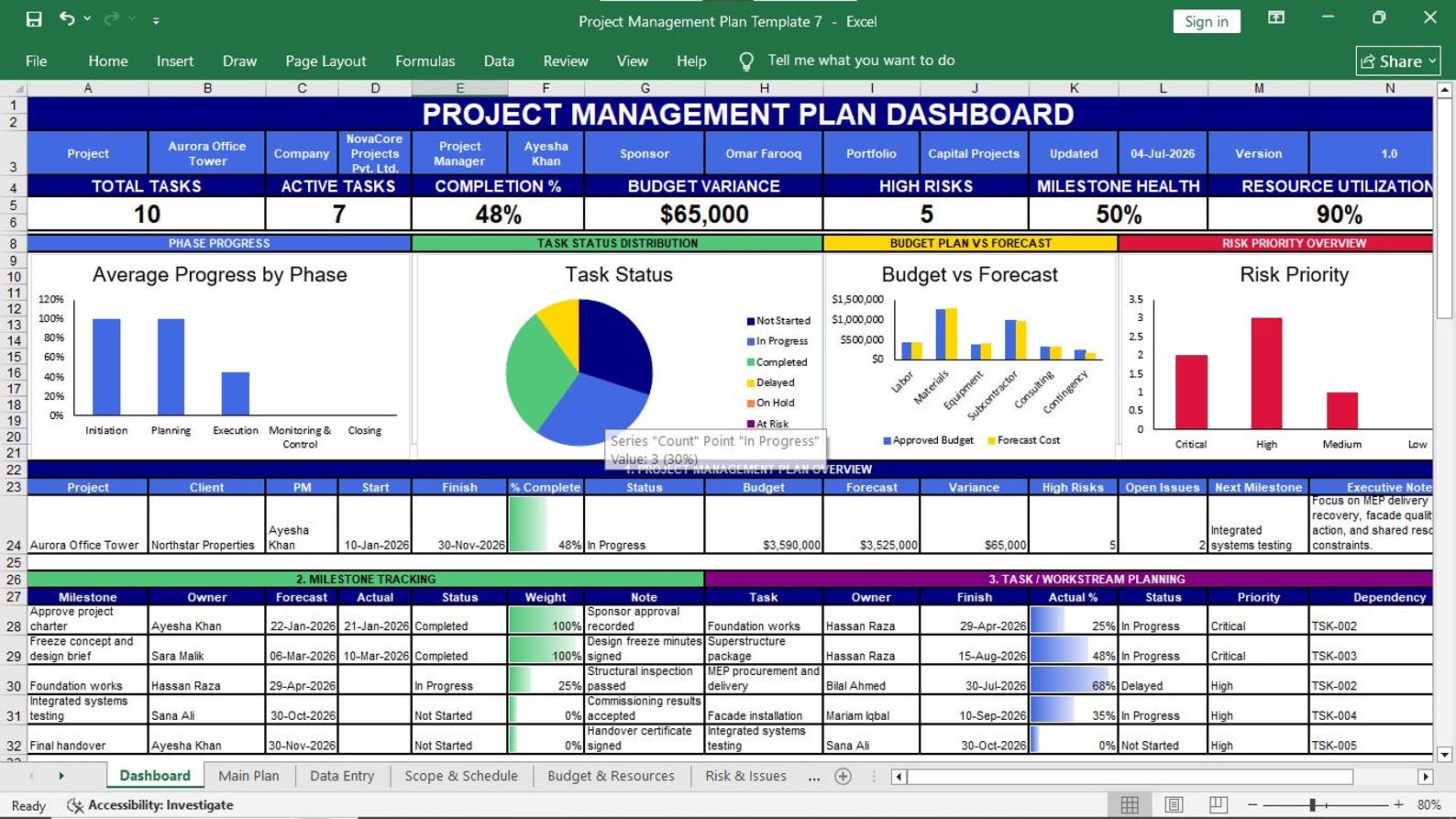Switch to the Data Entry sheet tab
1456x819 pixels.
[342, 776]
